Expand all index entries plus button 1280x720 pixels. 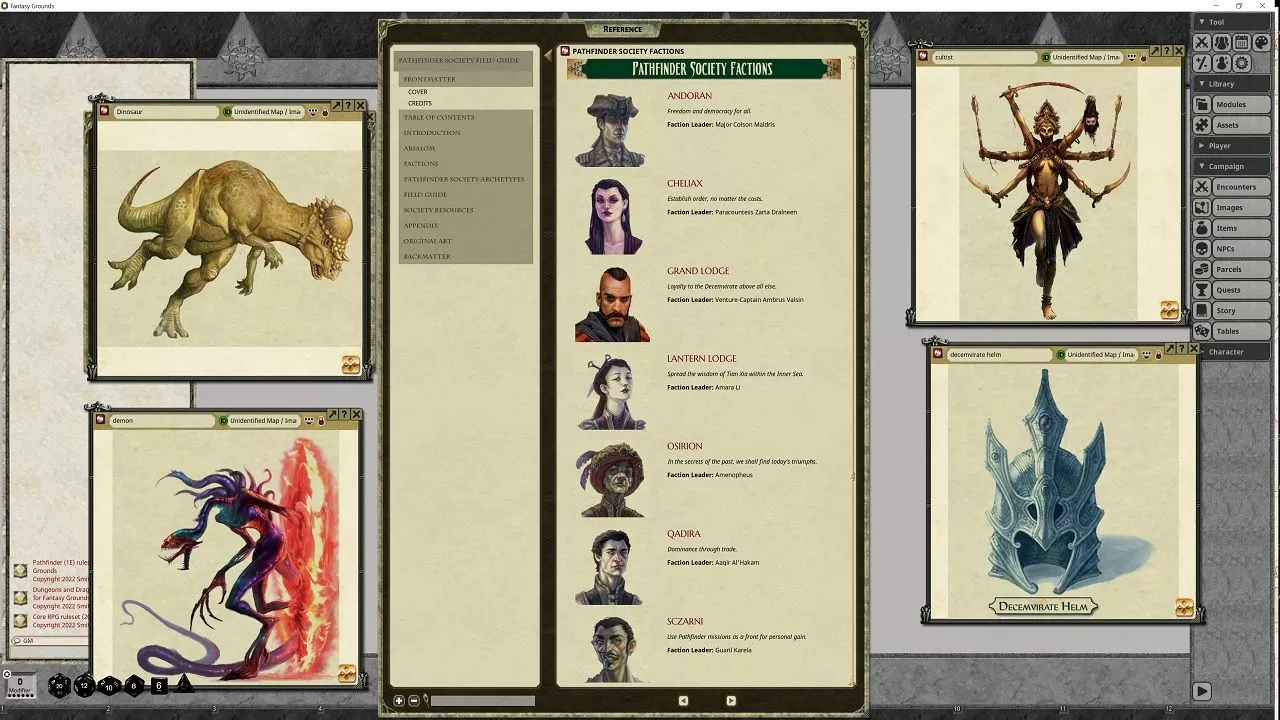pyautogui.click(x=399, y=701)
